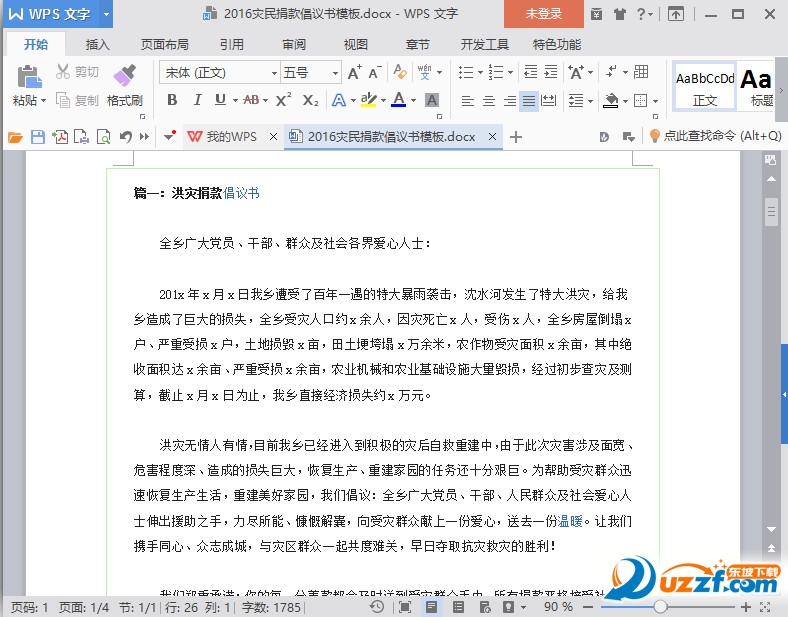Decrease paragraph indent
Screen dimensions: 788x617
[x=531, y=72]
